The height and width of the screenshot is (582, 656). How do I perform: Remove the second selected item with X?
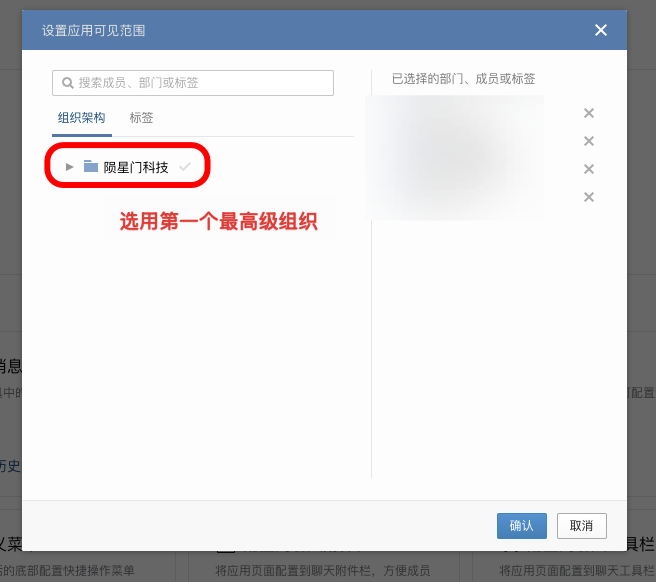pos(589,141)
